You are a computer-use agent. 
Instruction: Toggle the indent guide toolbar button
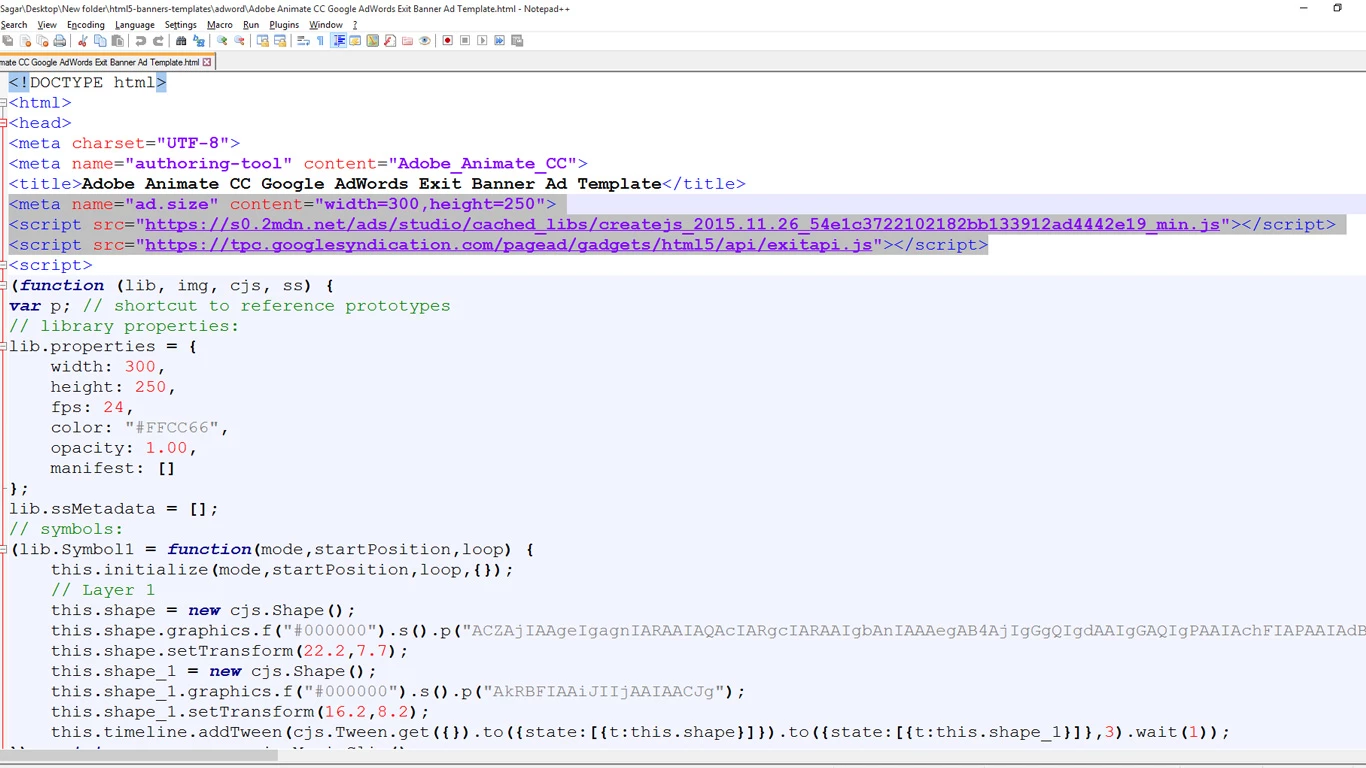click(339, 41)
